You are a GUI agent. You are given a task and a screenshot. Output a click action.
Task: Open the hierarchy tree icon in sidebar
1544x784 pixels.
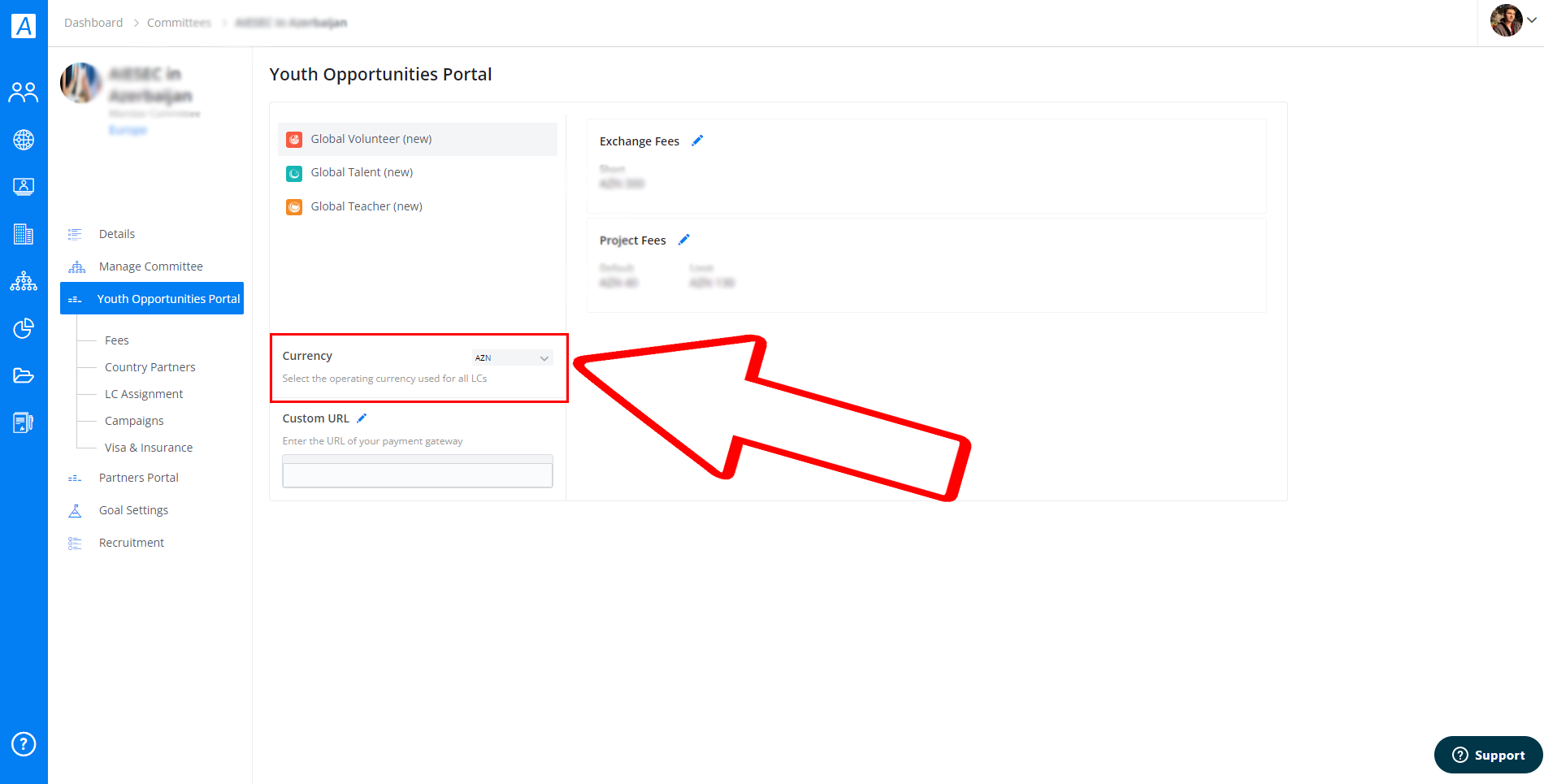click(24, 281)
